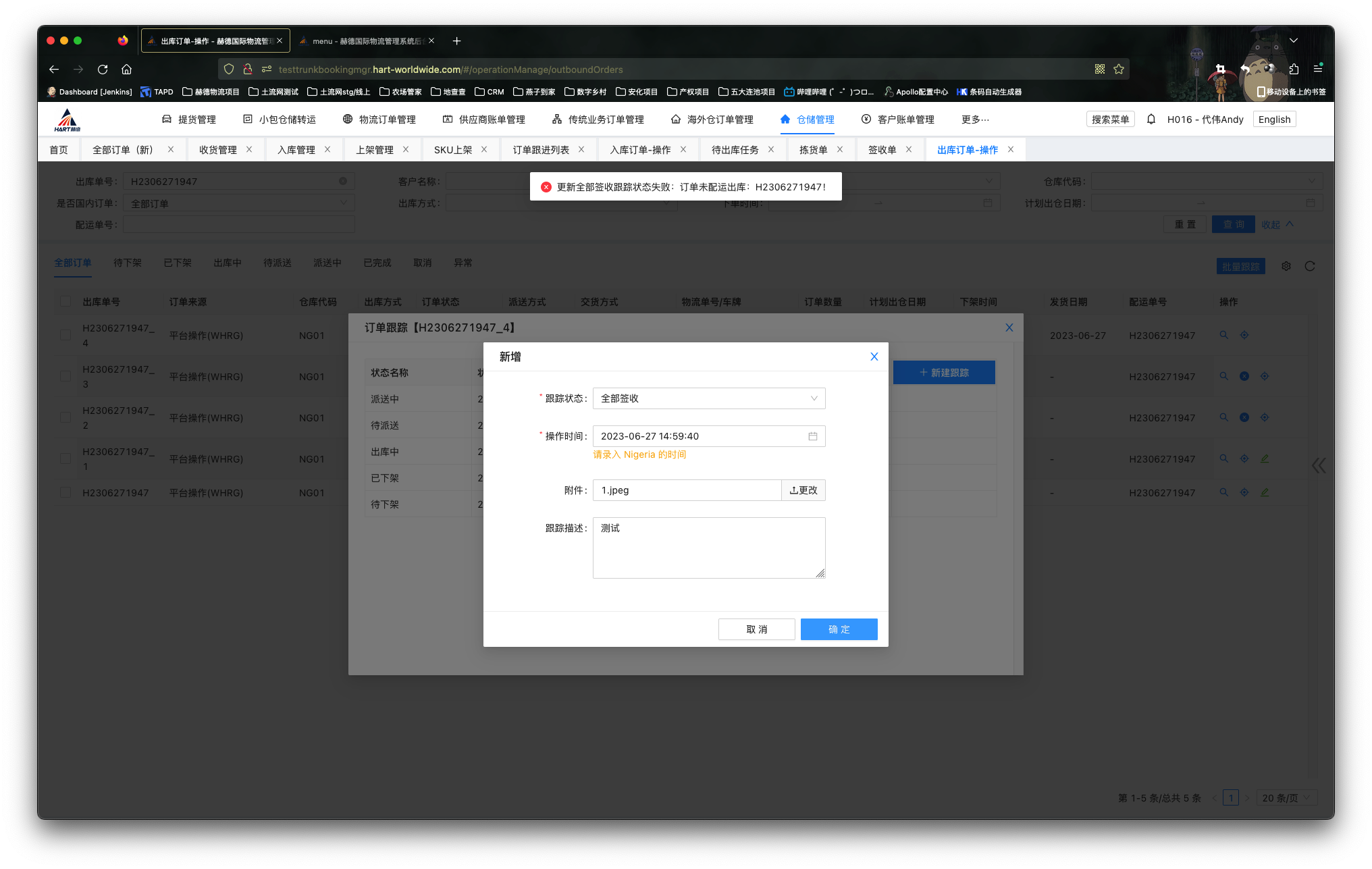Click the table refresh icon
The height and width of the screenshot is (869, 1372).
pyautogui.click(x=1310, y=267)
